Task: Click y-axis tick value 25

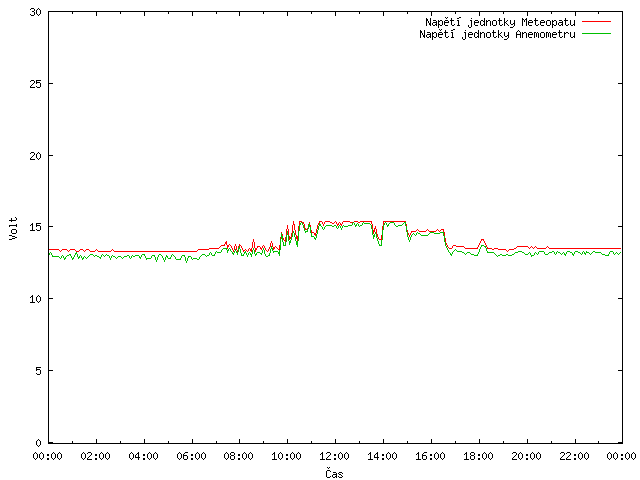Action: pos(36,84)
